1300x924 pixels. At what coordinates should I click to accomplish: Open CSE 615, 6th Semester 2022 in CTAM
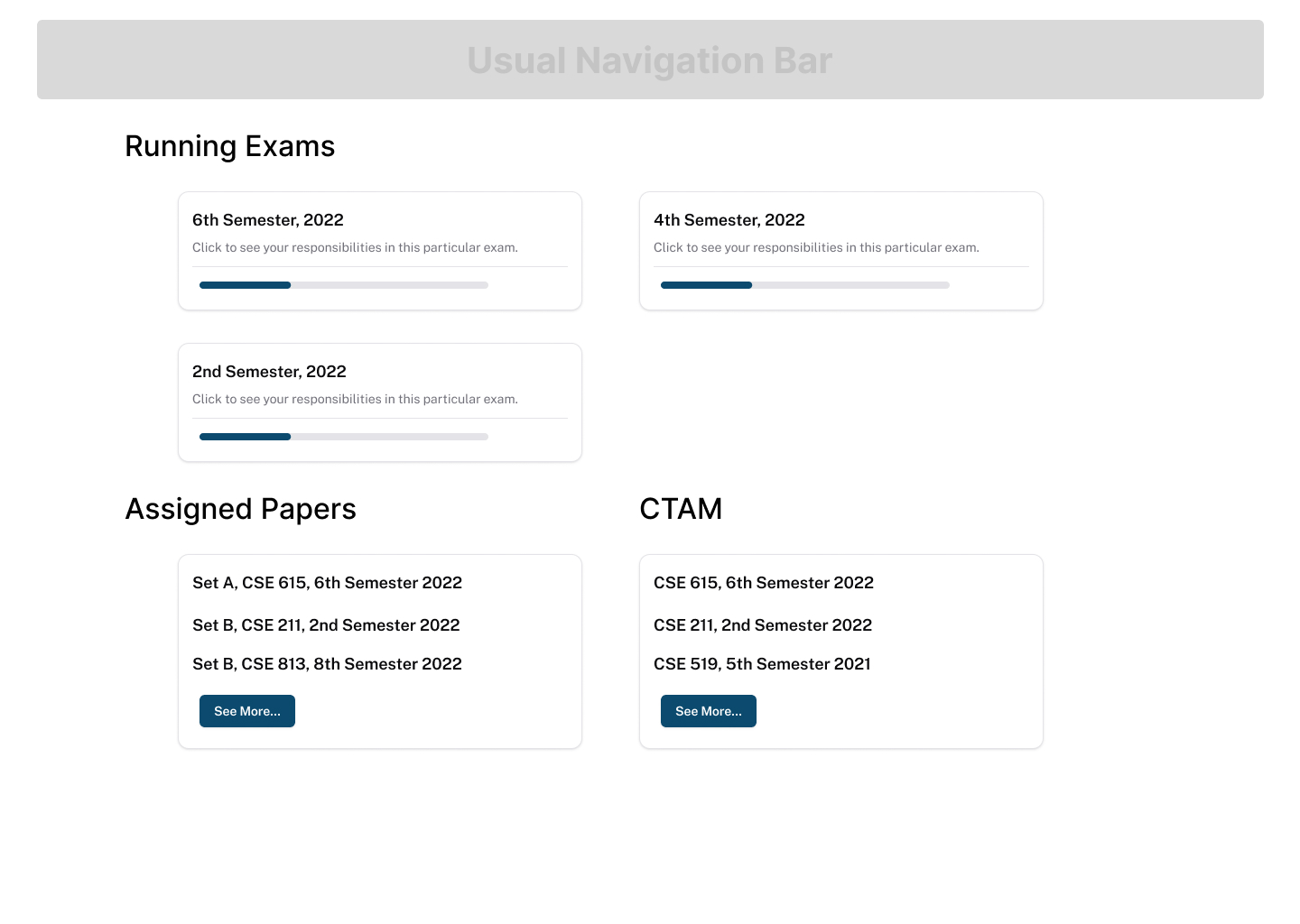pyautogui.click(x=764, y=583)
